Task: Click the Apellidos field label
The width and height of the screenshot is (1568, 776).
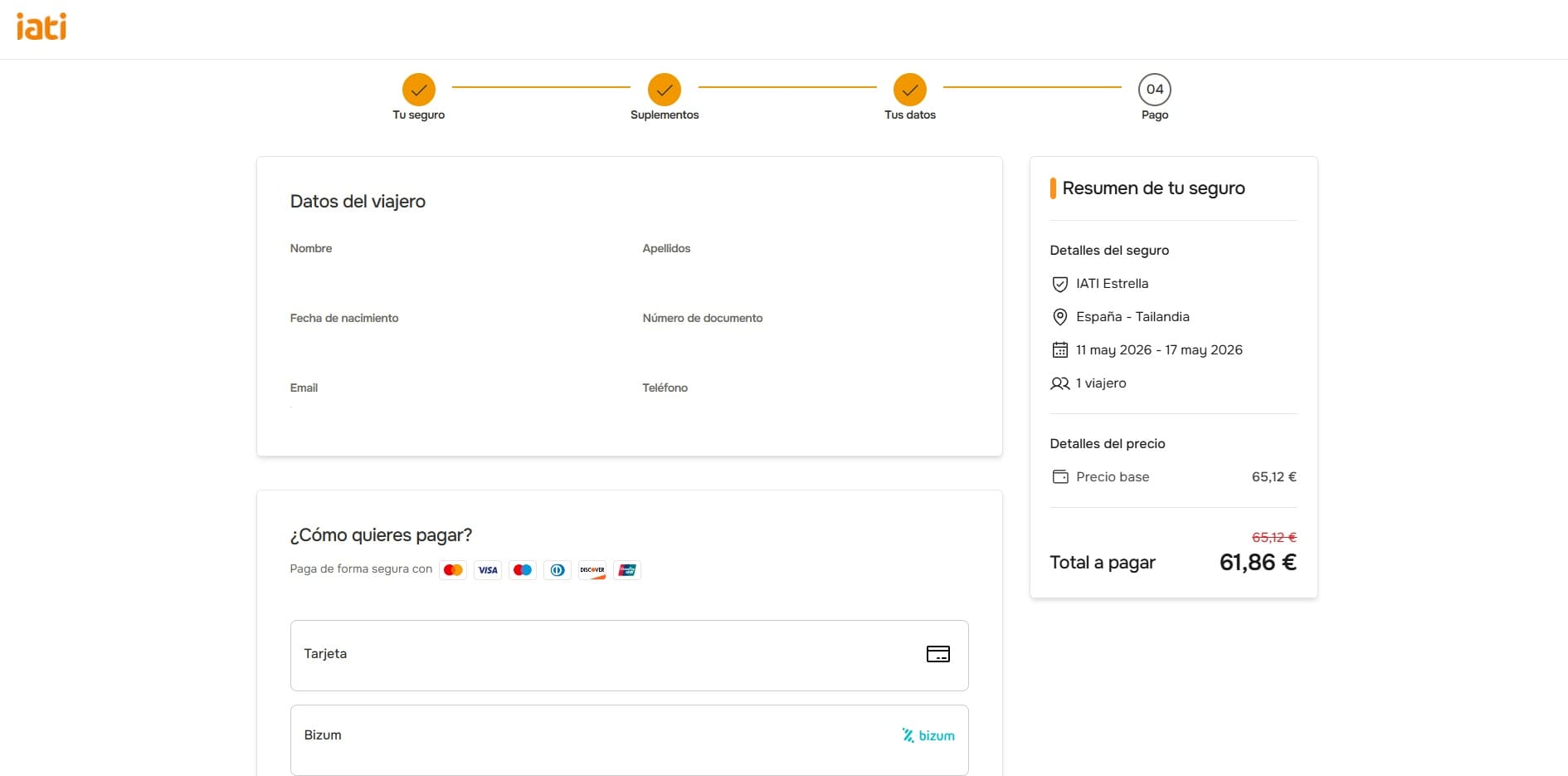Action: tap(666, 248)
